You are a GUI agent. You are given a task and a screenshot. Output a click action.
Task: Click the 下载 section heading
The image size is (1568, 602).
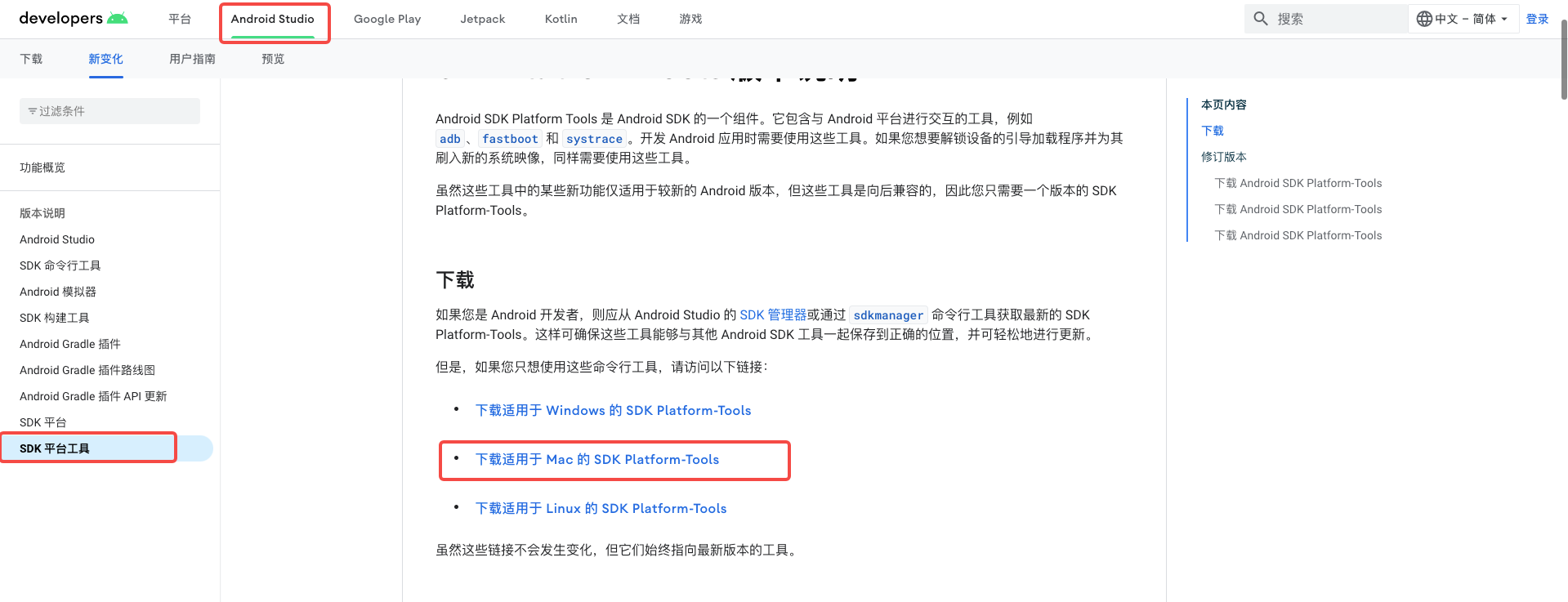tap(455, 280)
